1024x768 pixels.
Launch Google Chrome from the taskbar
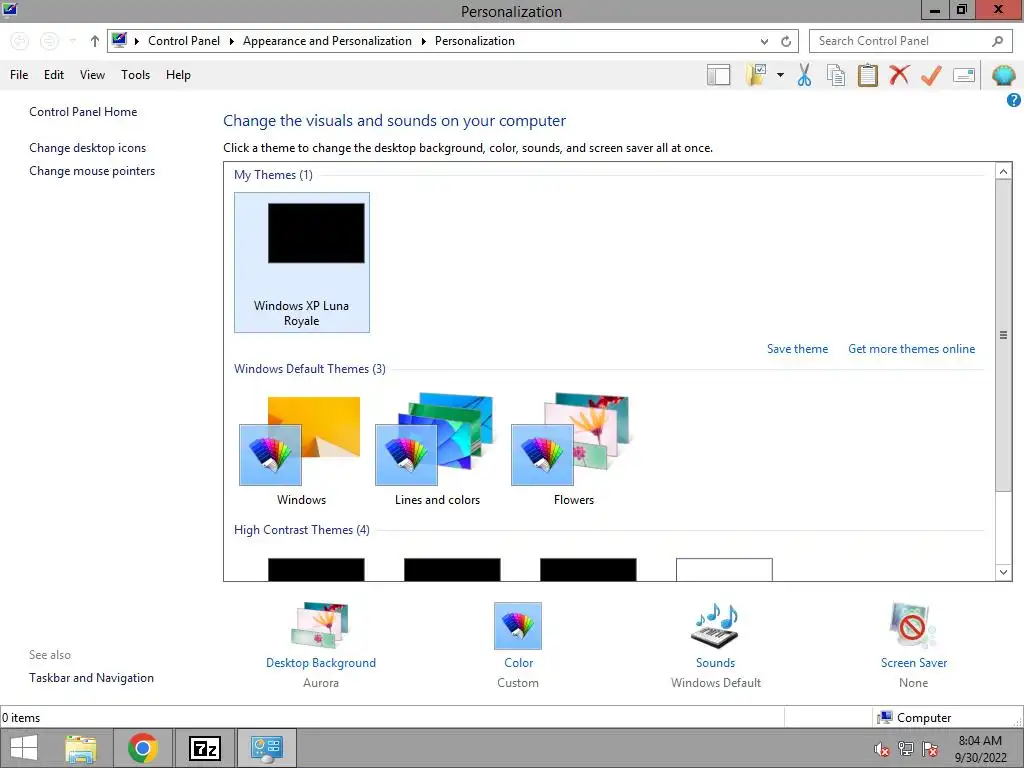pyautogui.click(x=143, y=748)
